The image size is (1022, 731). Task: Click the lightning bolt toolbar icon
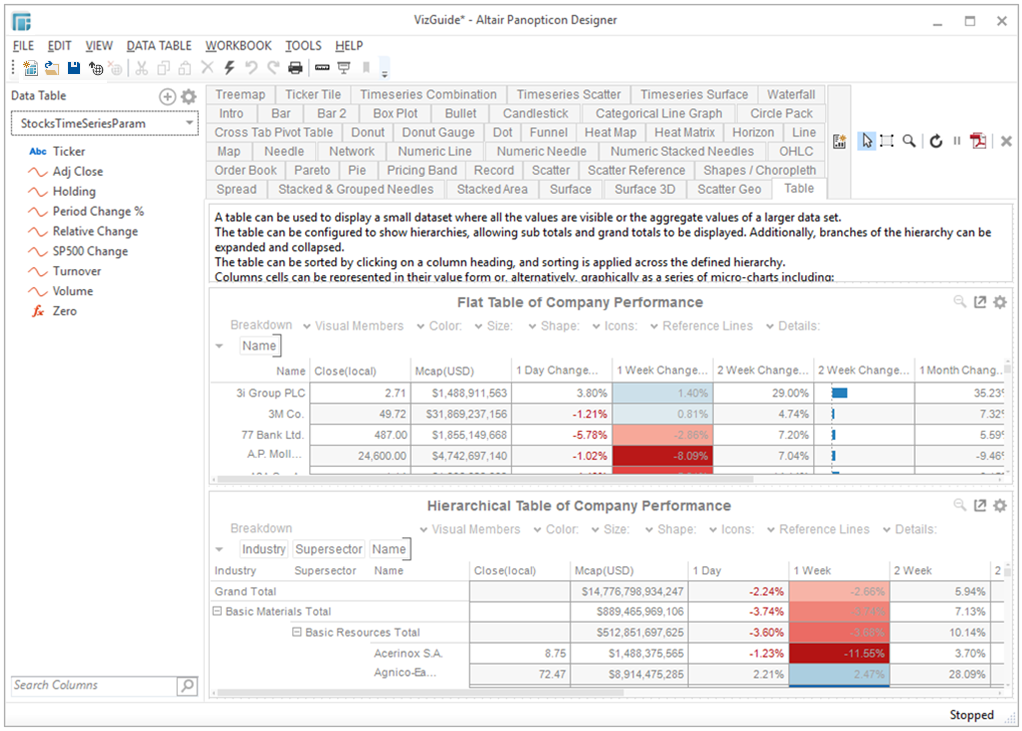click(x=229, y=68)
